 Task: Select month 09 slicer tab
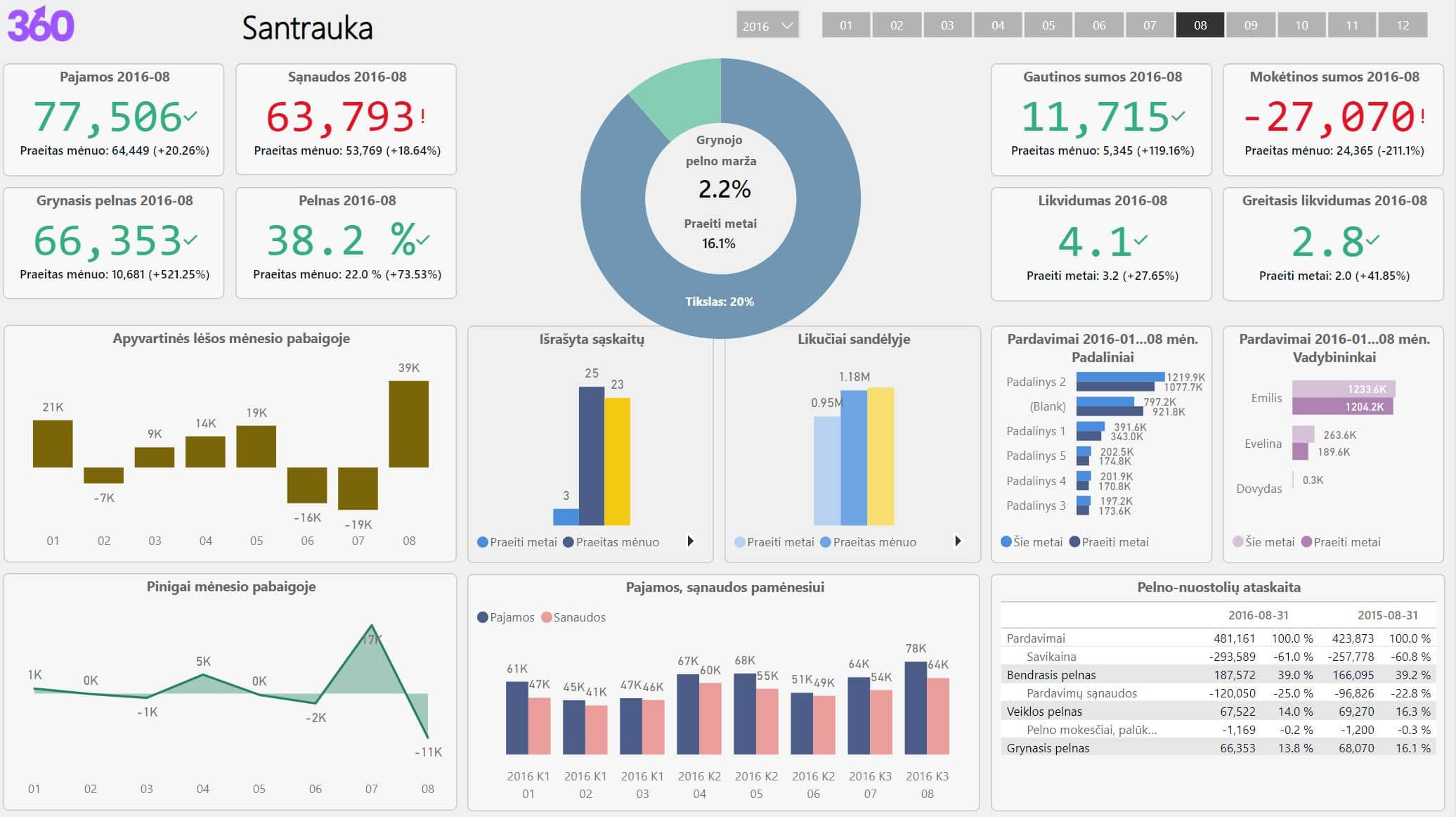point(1251,25)
